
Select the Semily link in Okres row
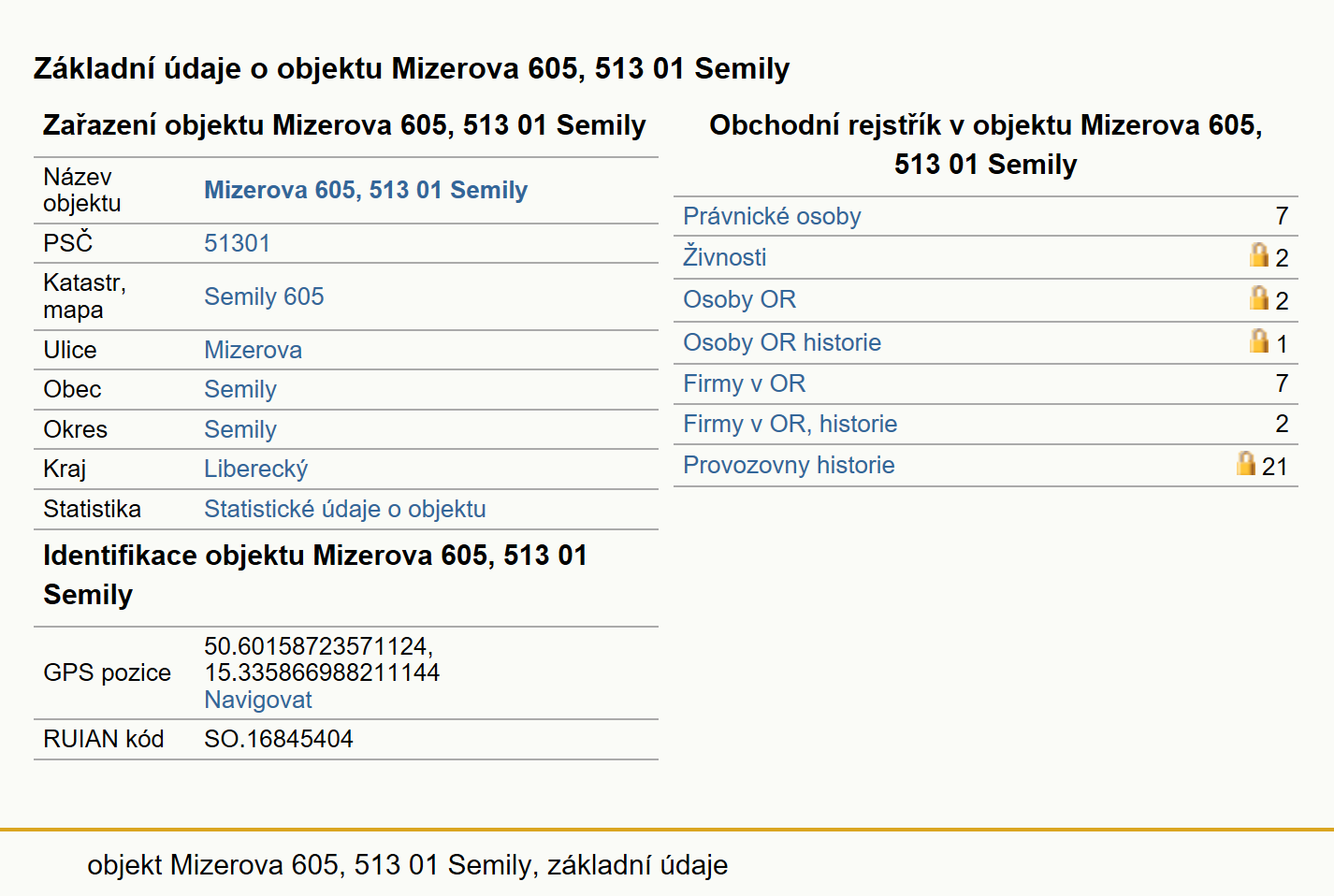(240, 429)
